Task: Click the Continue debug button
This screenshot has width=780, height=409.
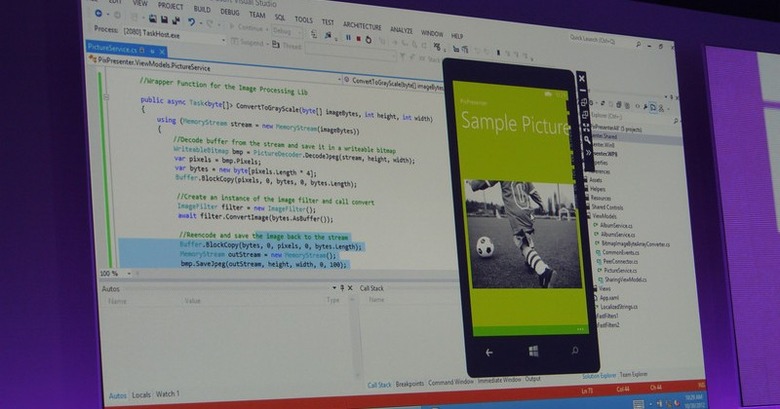Action: coord(246,27)
